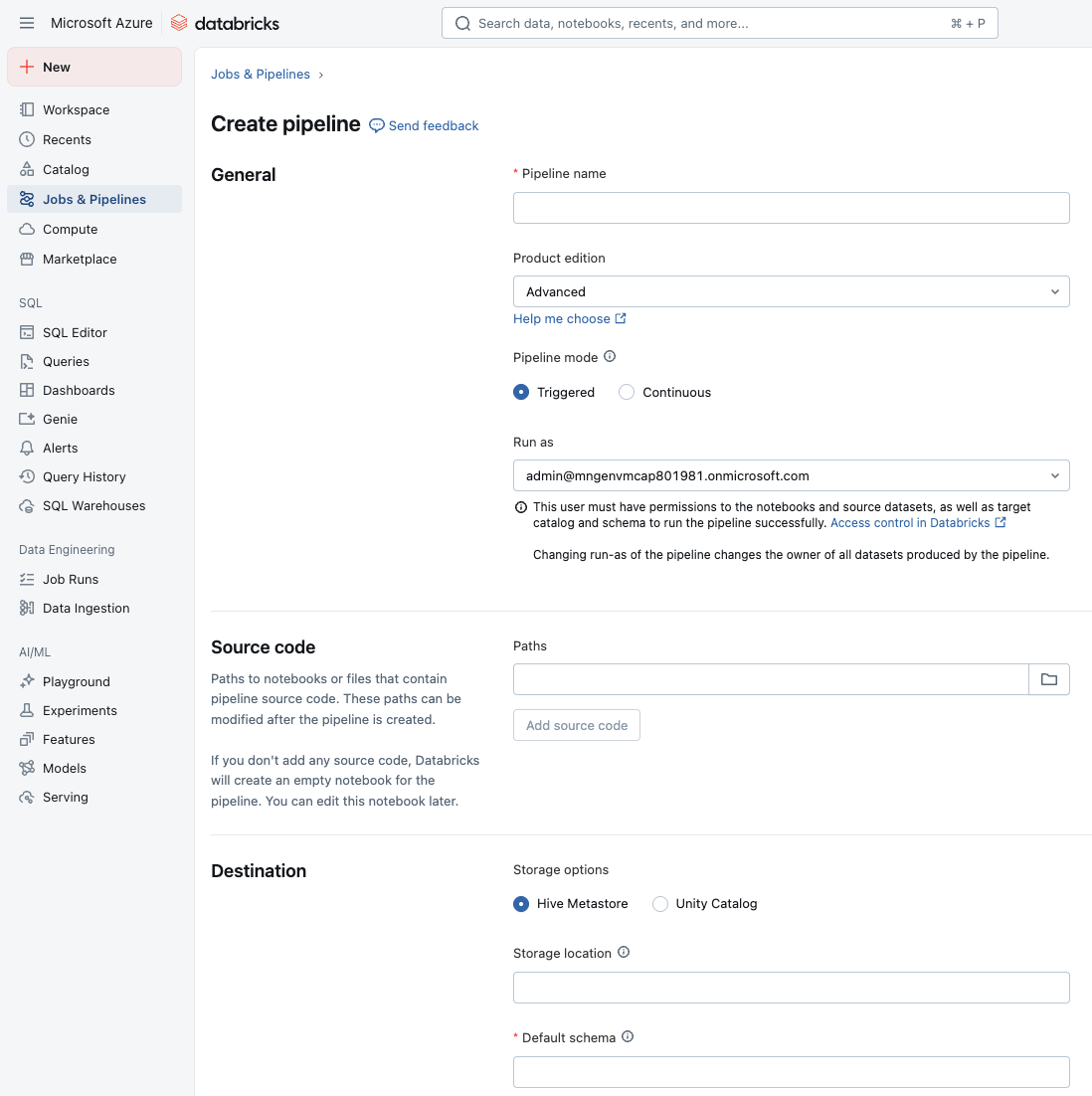The image size is (1092, 1096).
Task: Click the Databricks logo
Action: (x=225, y=22)
